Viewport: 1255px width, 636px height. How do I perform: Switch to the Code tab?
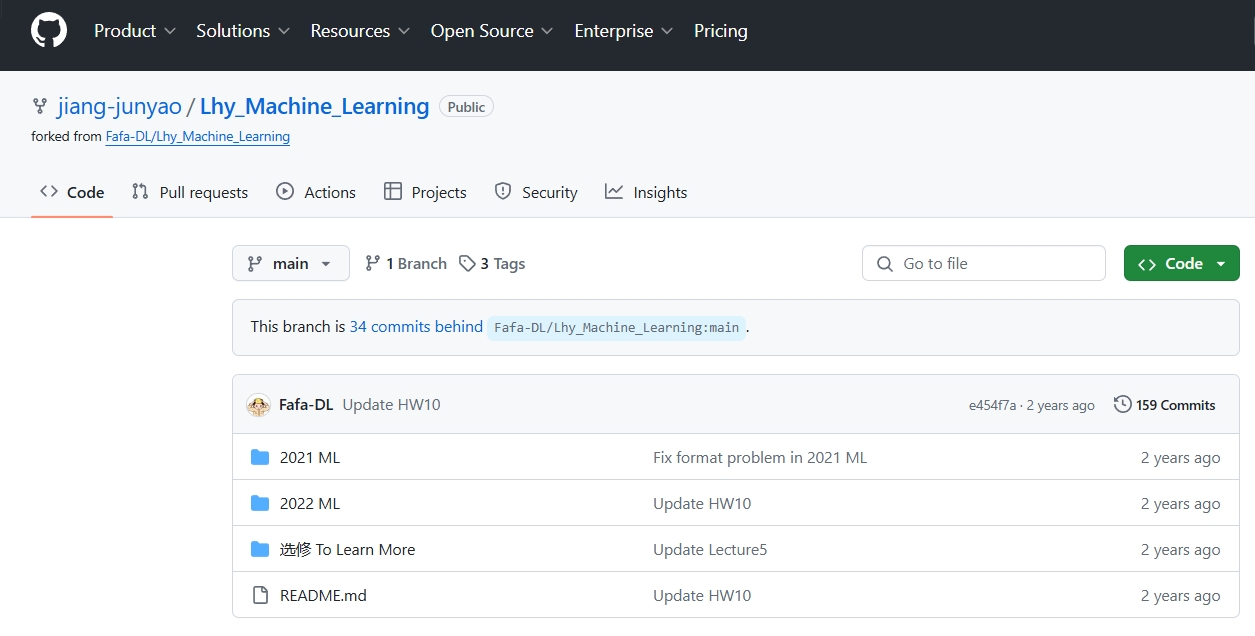pyautogui.click(x=72, y=192)
